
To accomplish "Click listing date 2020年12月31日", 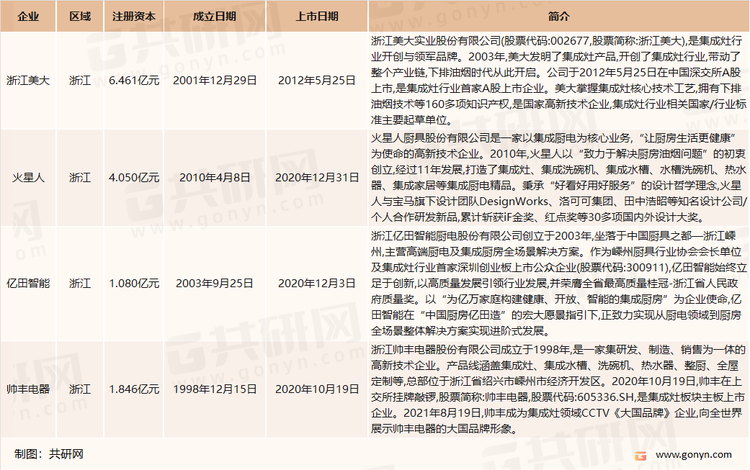I will pyautogui.click(x=317, y=177).
